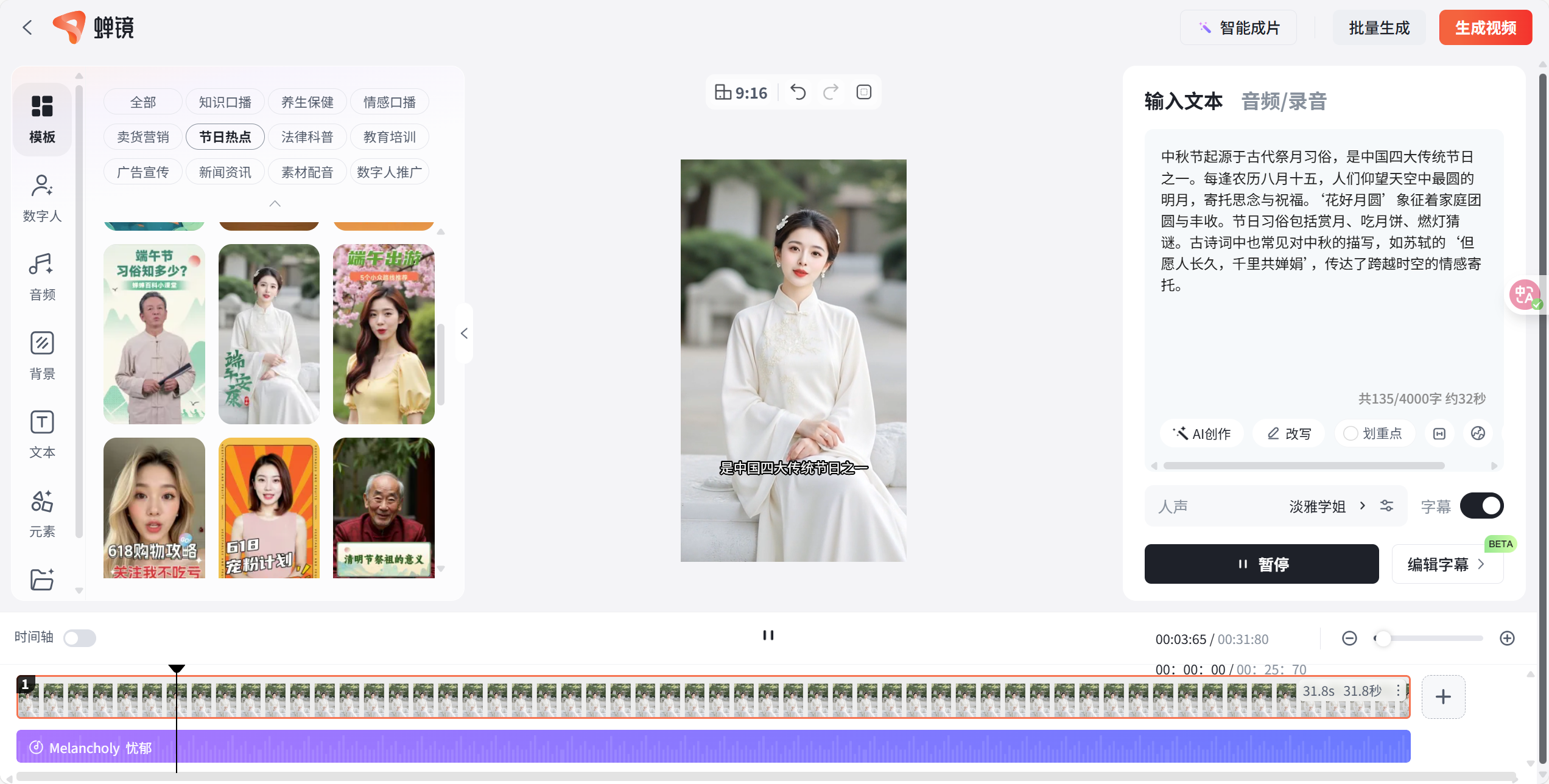Screen dimensions: 1549x784
Task: Switch to 音频/录音 tab
Action: tap(1284, 101)
